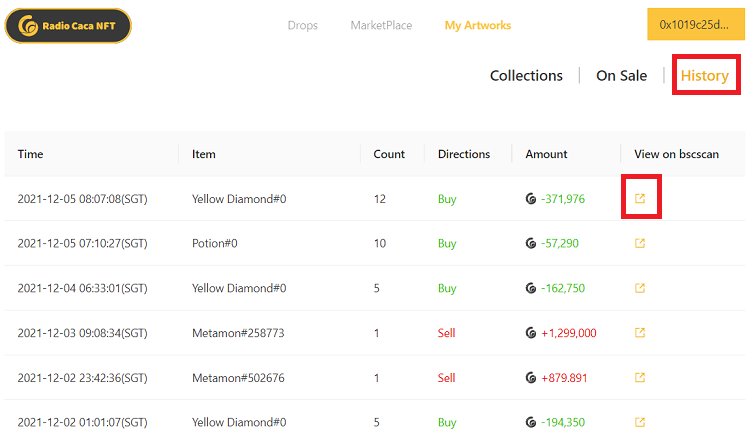Open bscscan link for 2021-12-04 Yellow Diamond purchase
This screenshot has width=755, height=440.
pos(640,288)
